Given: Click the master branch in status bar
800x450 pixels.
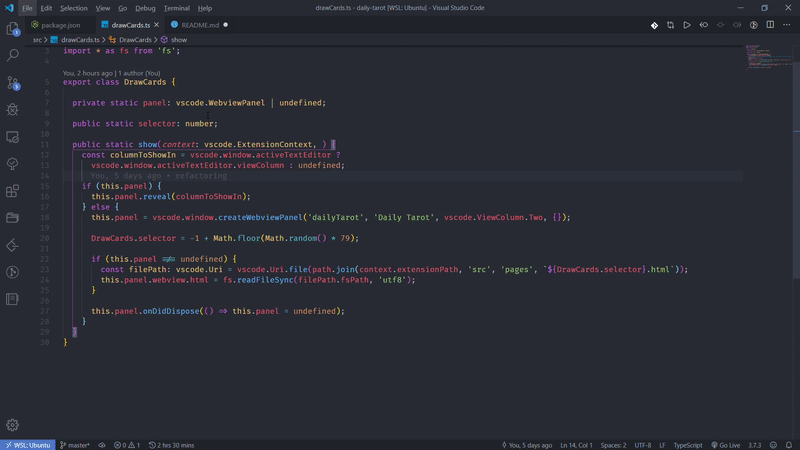Looking at the screenshot, I should point(75,445).
